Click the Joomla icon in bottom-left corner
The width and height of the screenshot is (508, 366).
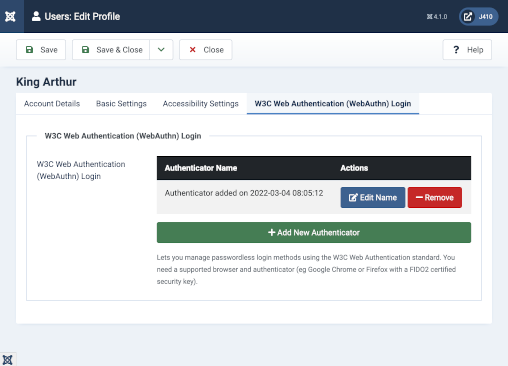pyautogui.click(x=8, y=359)
